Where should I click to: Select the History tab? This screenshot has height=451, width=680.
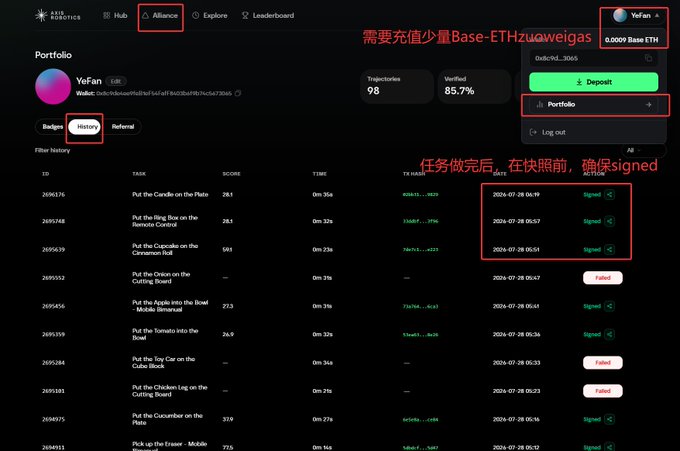click(x=85, y=127)
